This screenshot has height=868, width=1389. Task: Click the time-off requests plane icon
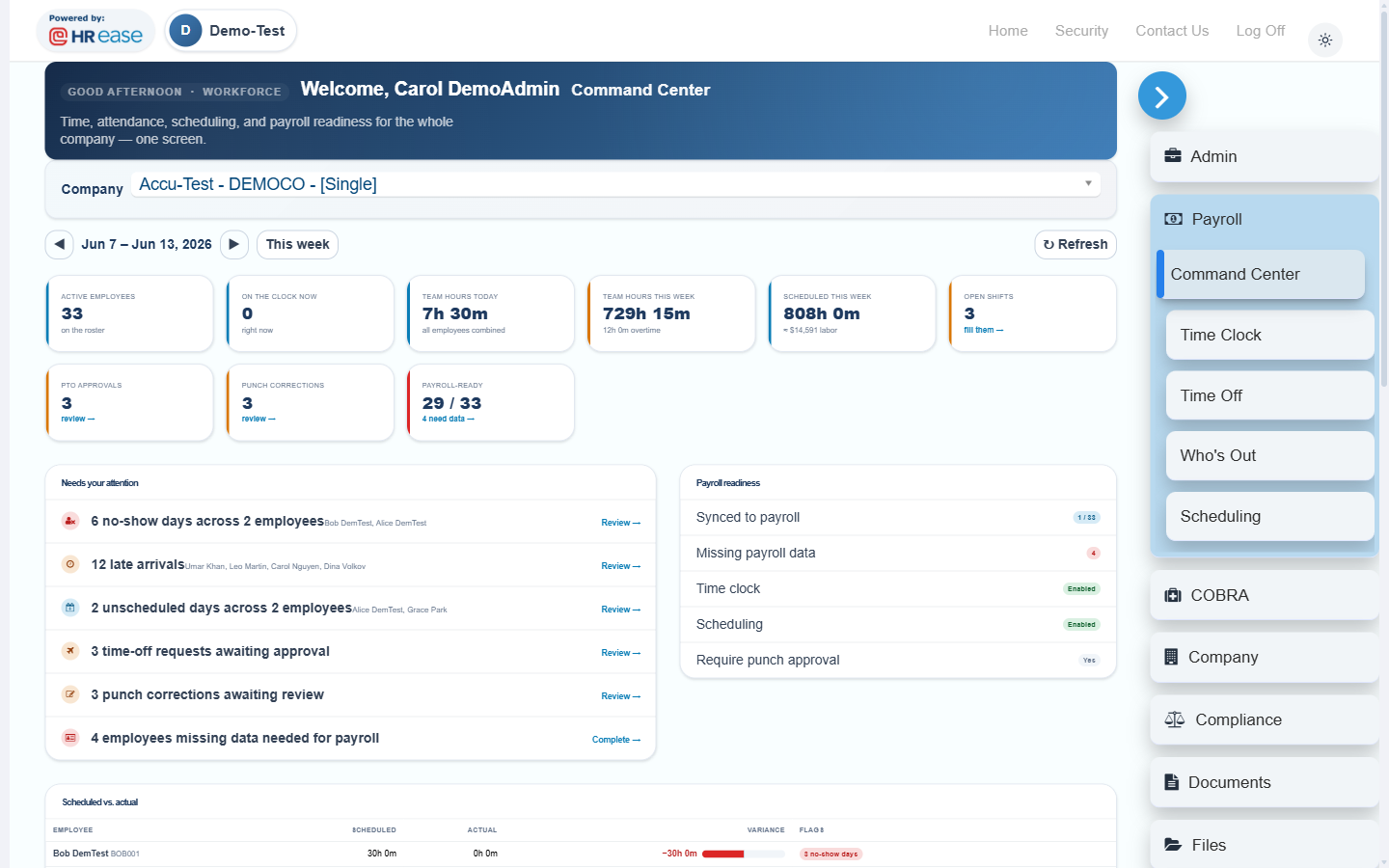70,651
